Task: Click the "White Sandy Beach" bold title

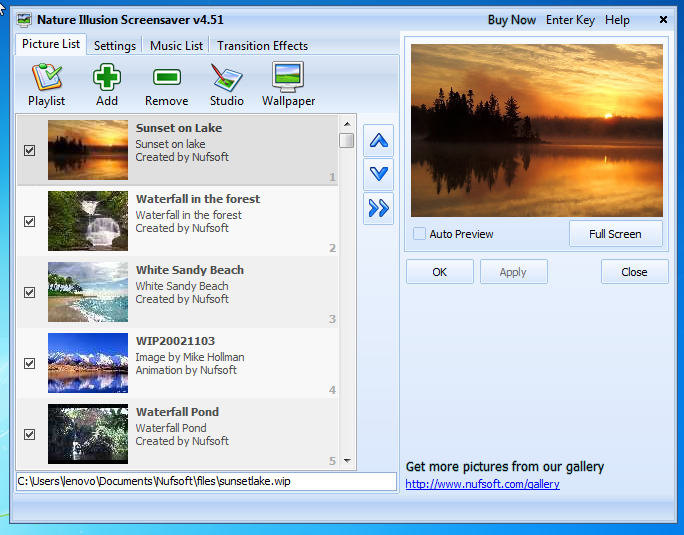Action: (190, 270)
